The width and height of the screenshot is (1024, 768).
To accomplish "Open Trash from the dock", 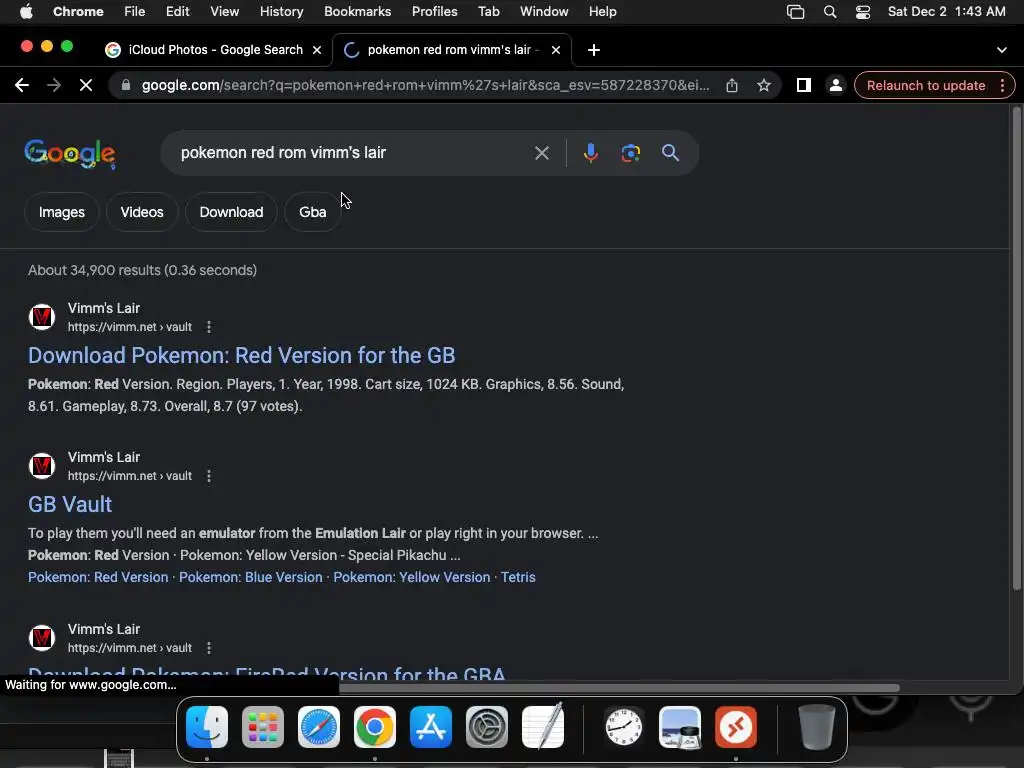I will click(x=816, y=727).
